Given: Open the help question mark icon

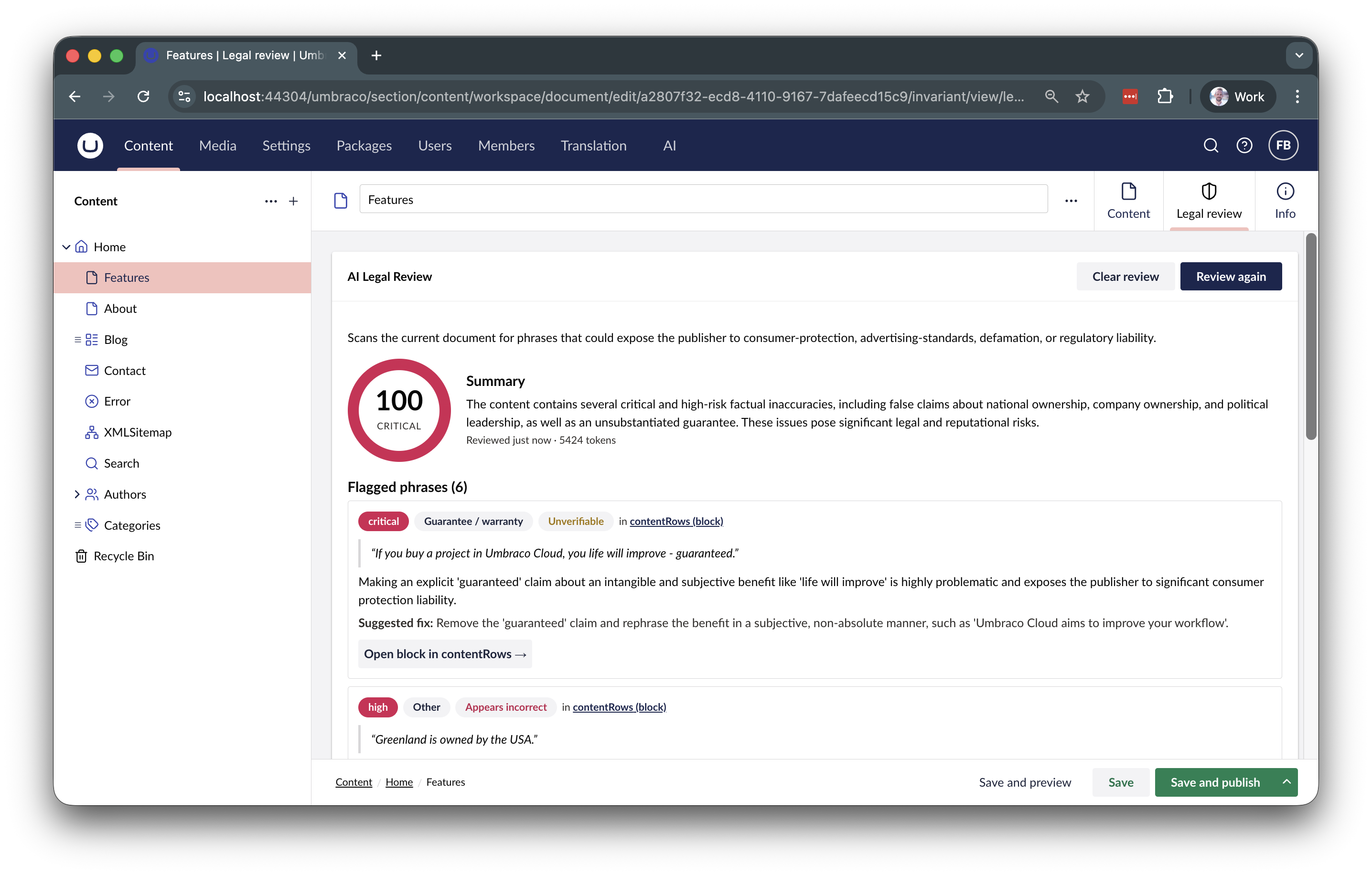Looking at the screenshot, I should click(x=1244, y=146).
